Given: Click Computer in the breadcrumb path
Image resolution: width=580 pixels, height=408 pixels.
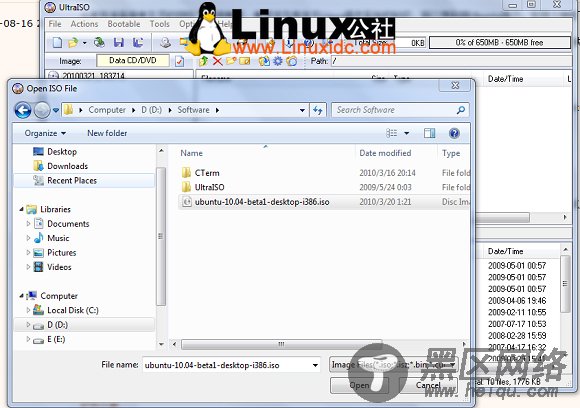Looking at the screenshot, I should click(x=107, y=110).
